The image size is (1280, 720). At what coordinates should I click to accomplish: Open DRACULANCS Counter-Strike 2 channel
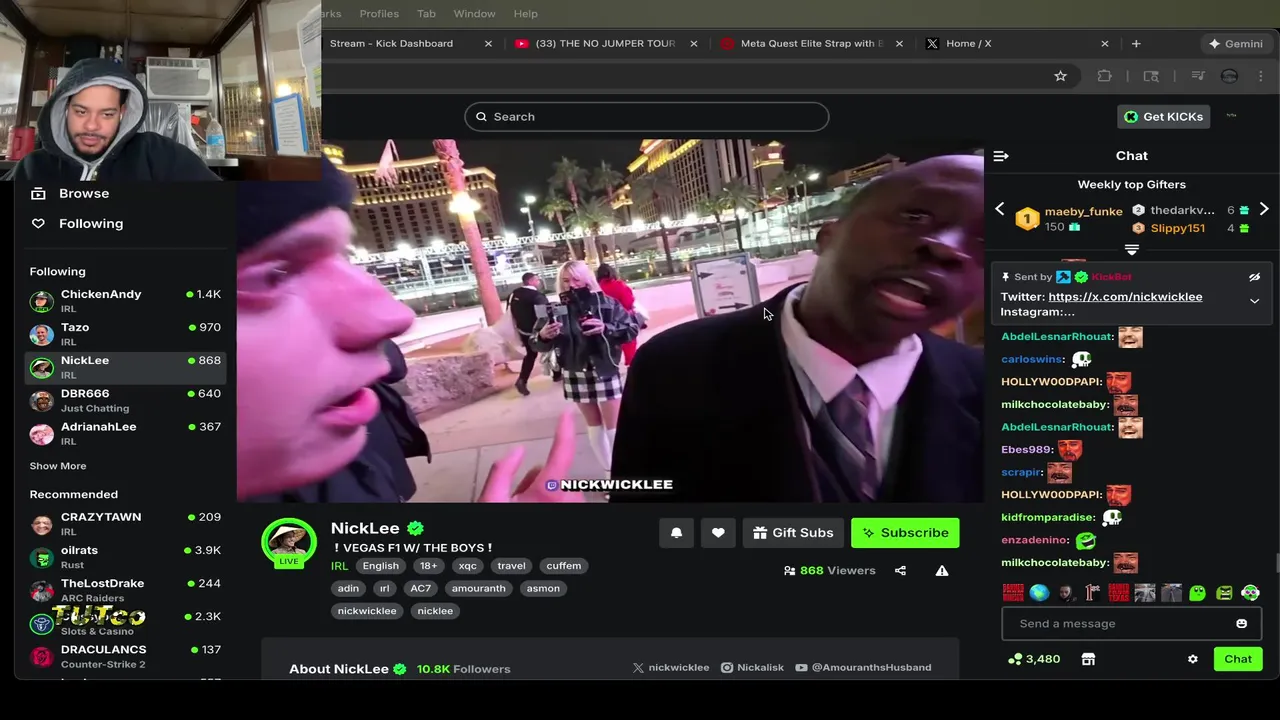[125, 656]
